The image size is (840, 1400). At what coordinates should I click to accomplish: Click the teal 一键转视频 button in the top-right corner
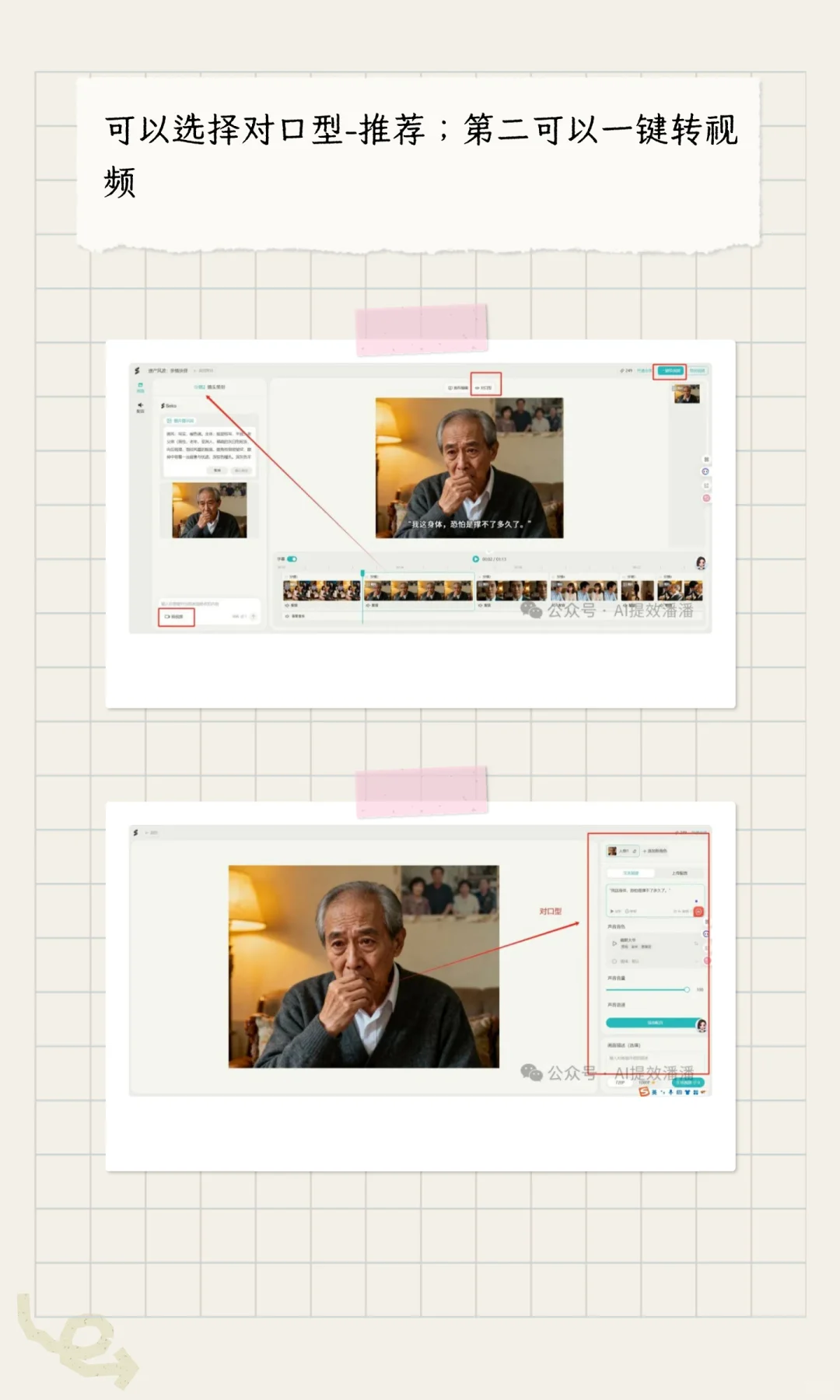click(670, 370)
